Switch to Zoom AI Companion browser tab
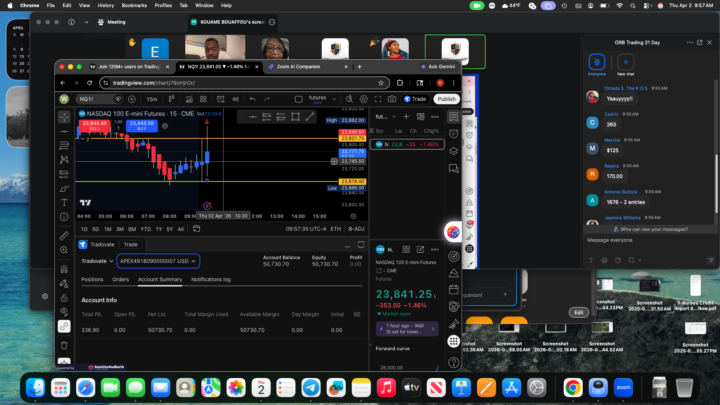The width and height of the screenshot is (720, 405). (x=307, y=67)
